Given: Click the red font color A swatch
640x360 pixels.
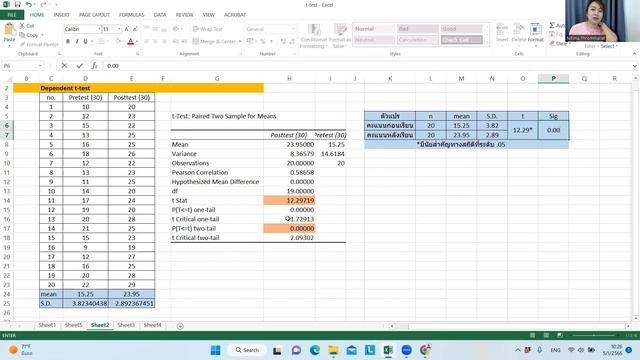Looking at the screenshot, I should 131,41.
